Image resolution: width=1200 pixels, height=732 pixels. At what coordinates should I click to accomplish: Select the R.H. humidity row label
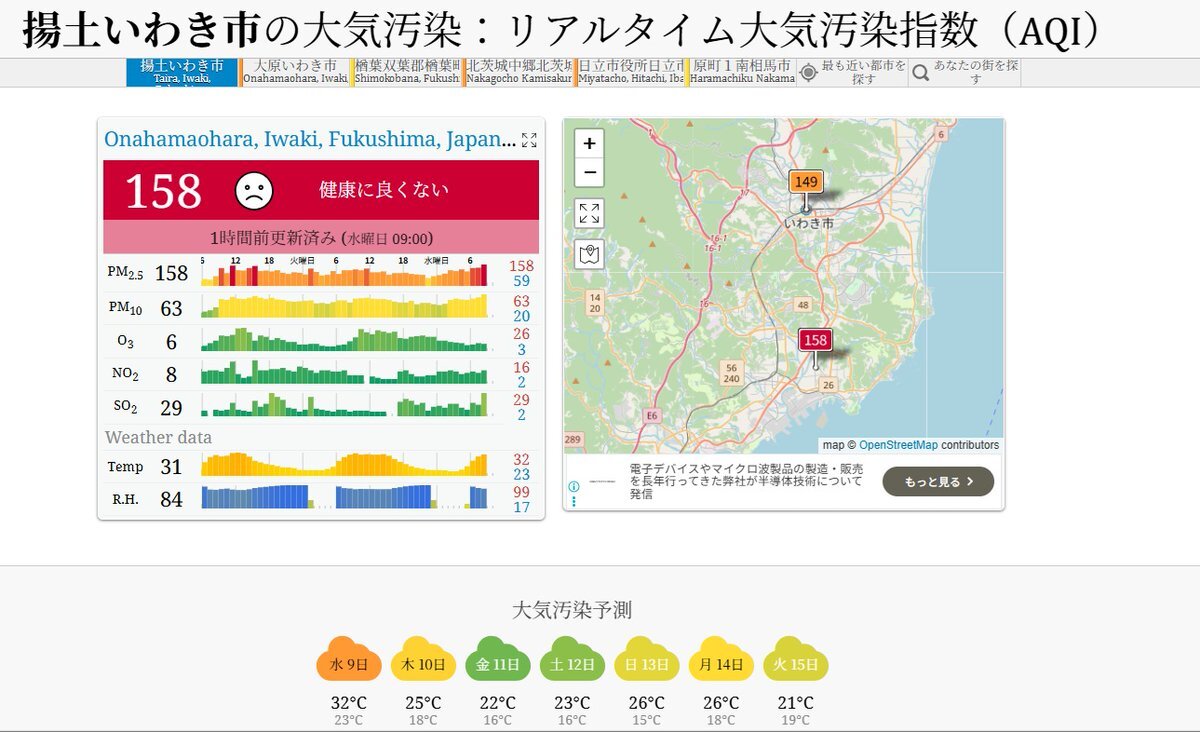(126, 498)
